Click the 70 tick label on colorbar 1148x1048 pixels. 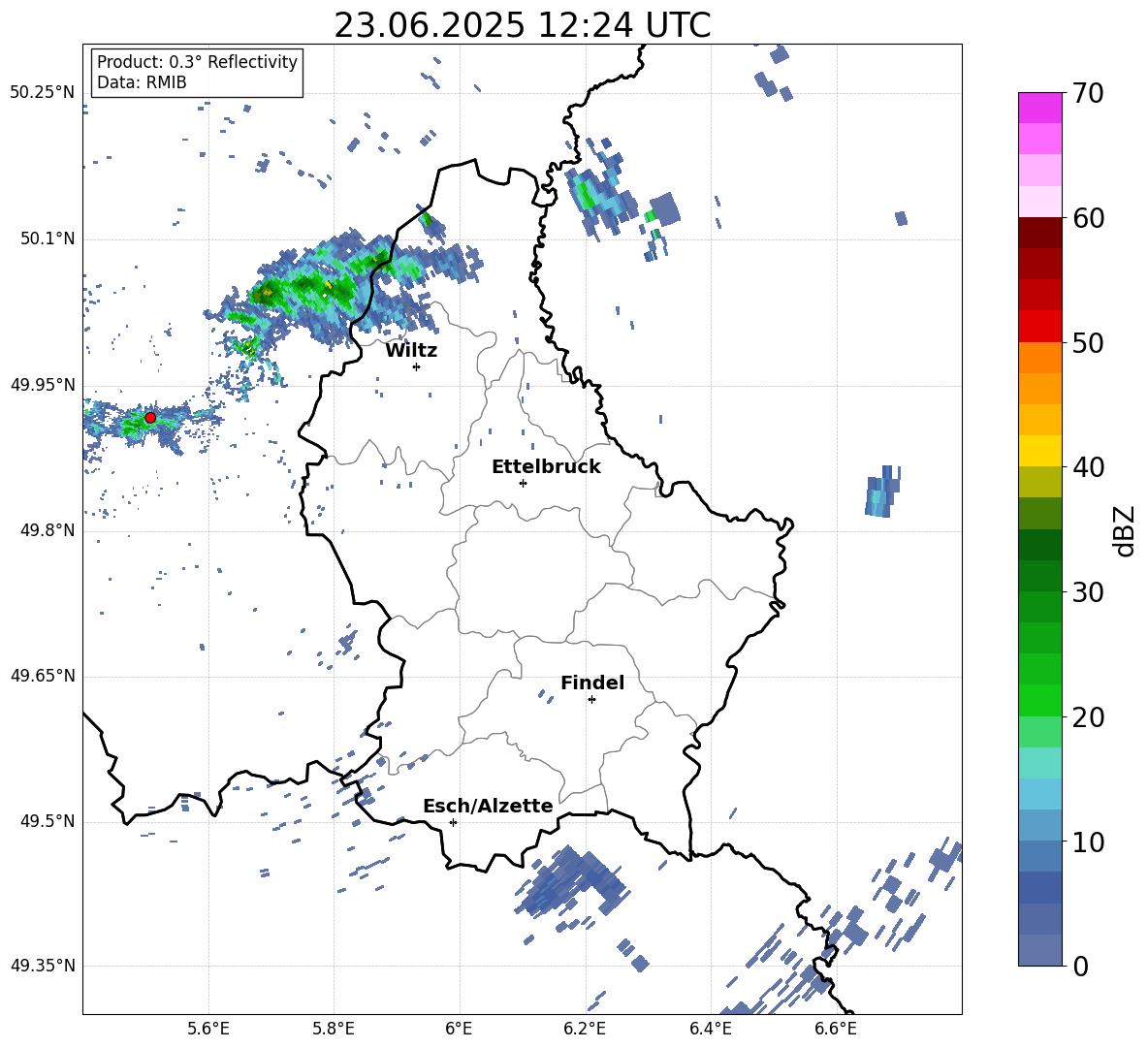(1088, 93)
